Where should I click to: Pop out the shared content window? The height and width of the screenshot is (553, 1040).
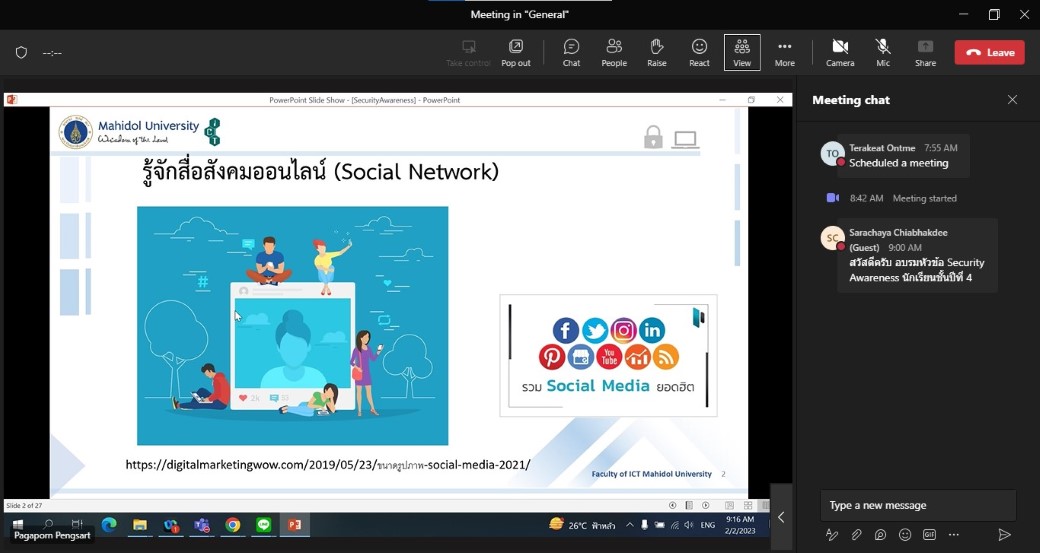(x=516, y=52)
